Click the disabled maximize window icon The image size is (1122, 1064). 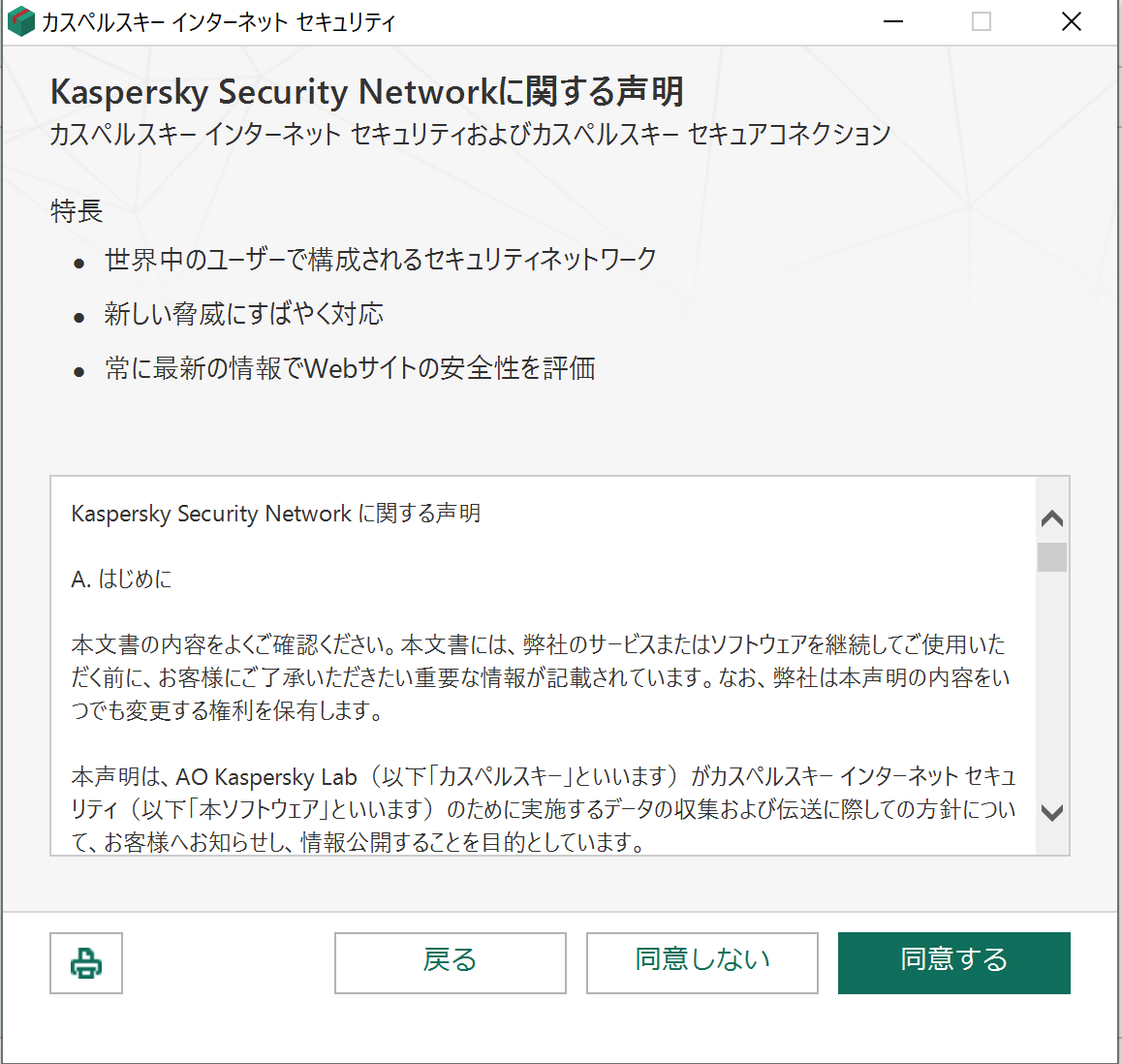(x=982, y=21)
